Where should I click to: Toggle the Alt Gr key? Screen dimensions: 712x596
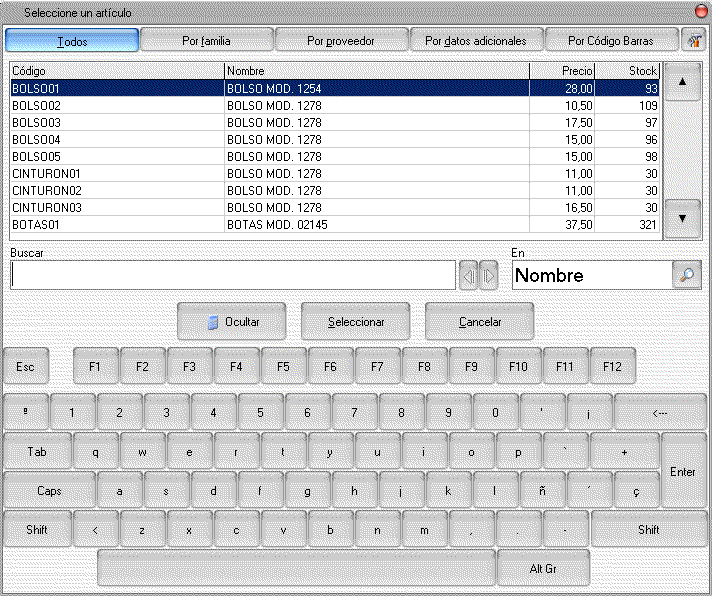(542, 568)
